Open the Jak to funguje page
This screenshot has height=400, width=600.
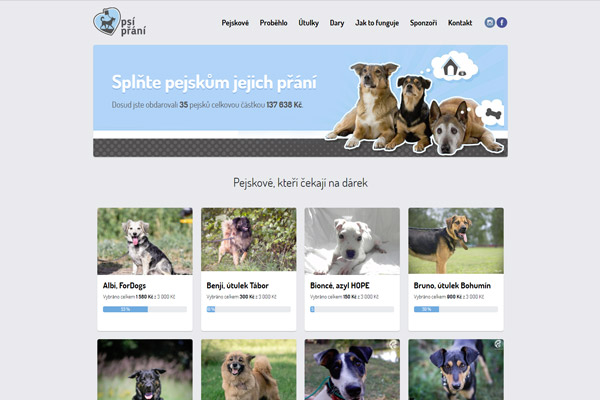tap(377, 23)
